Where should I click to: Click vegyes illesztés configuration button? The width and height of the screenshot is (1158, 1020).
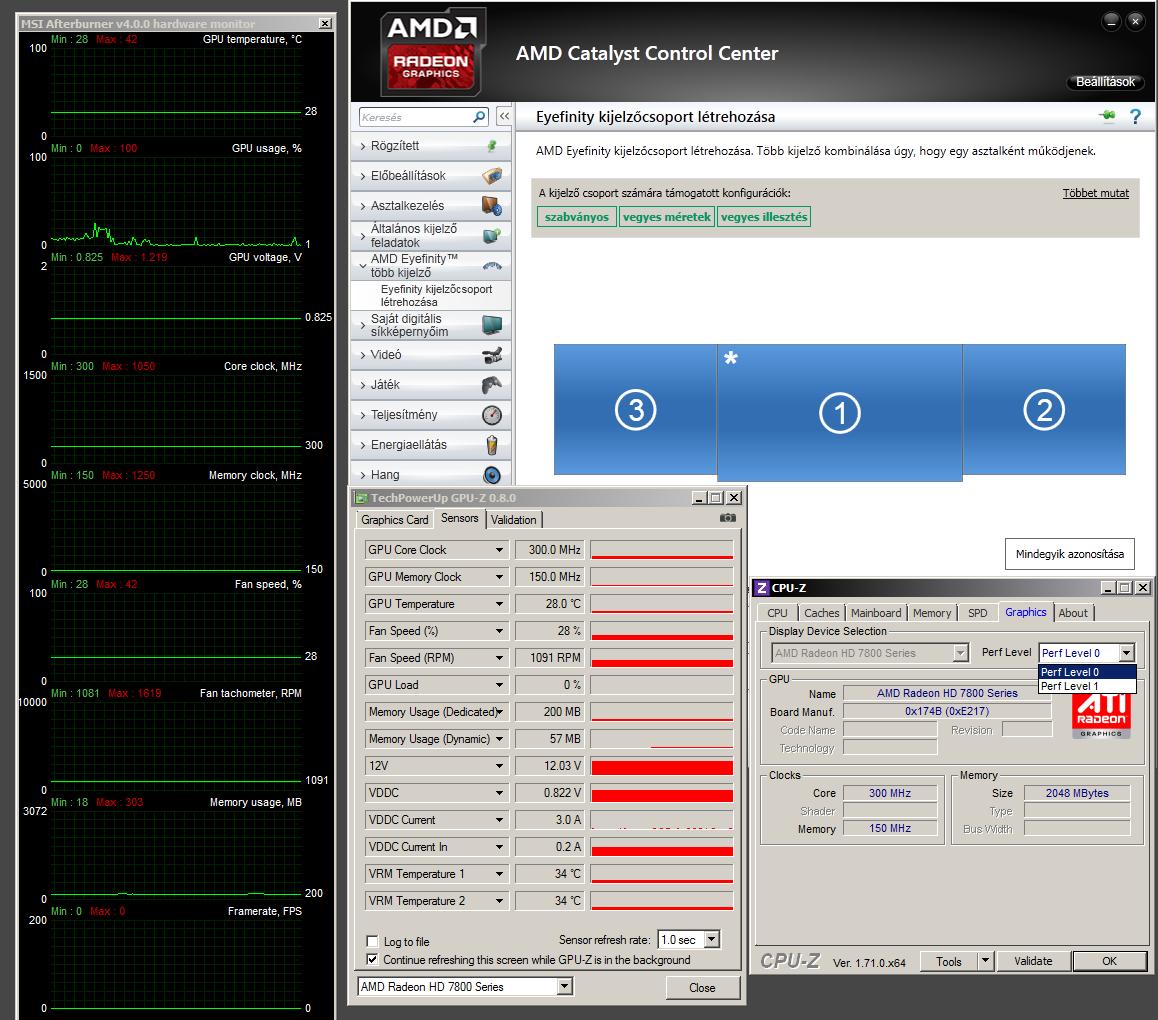764,217
